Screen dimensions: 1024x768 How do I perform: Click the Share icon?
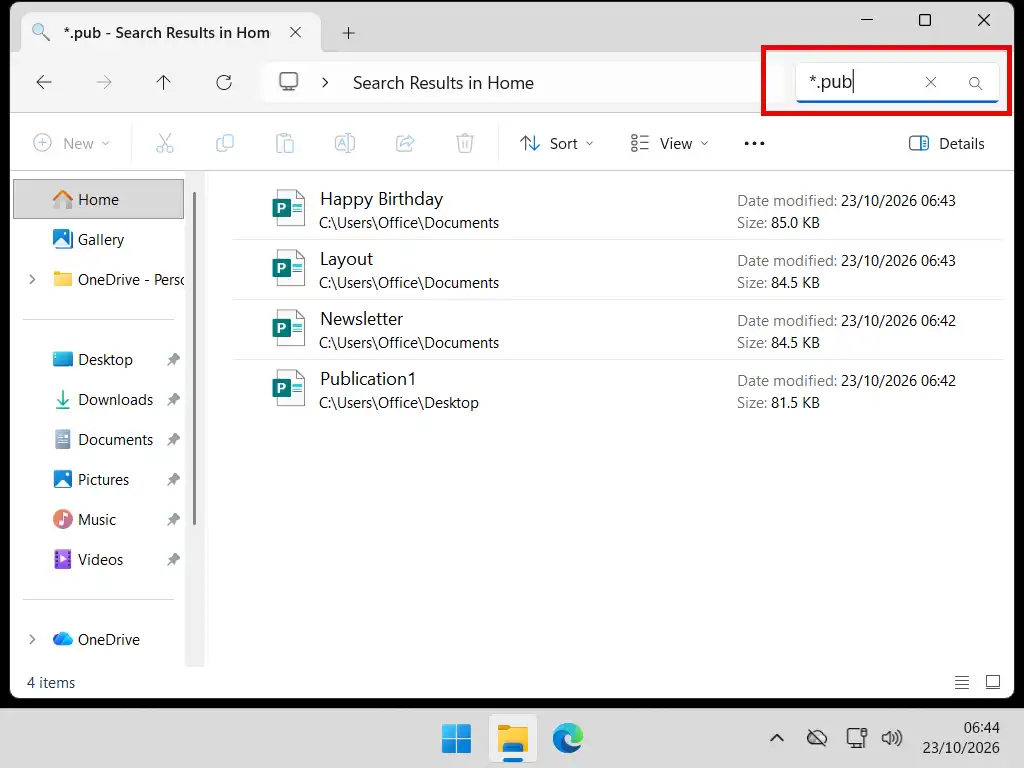[x=405, y=143]
